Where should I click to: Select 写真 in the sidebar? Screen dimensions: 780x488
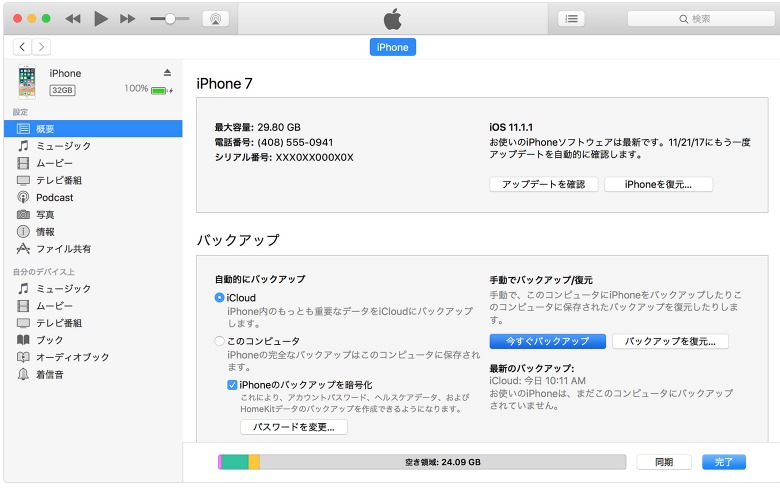pos(46,214)
